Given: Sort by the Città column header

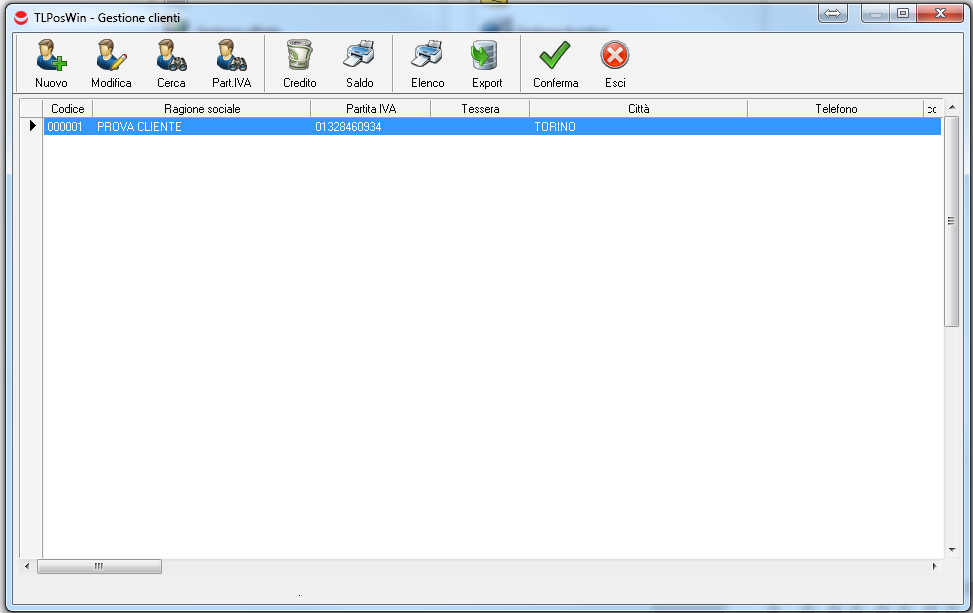Looking at the screenshot, I should 638,109.
